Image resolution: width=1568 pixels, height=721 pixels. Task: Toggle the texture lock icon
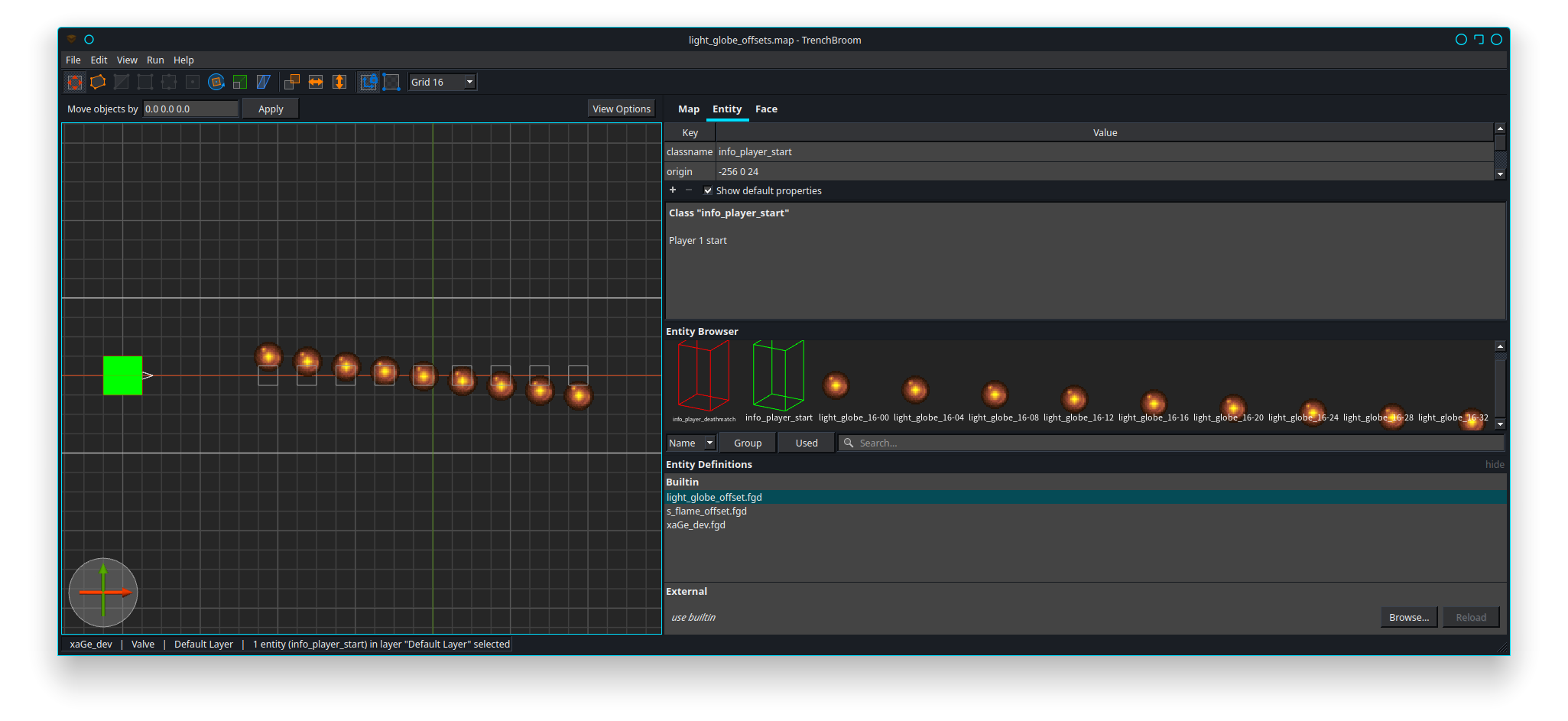coord(368,82)
